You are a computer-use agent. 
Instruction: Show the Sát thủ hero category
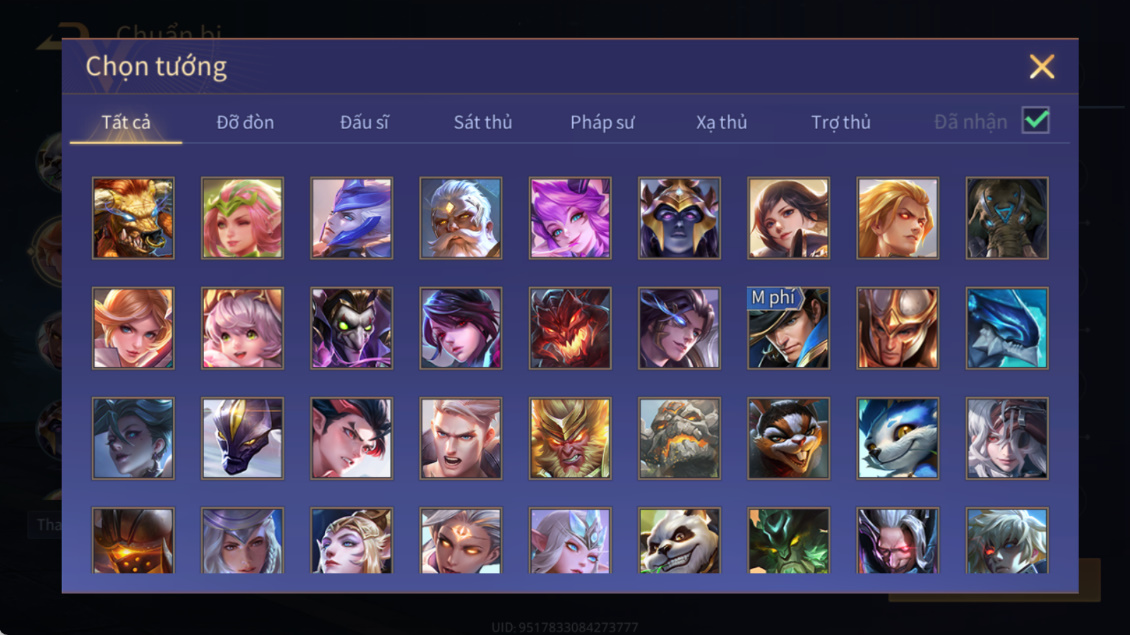482,122
